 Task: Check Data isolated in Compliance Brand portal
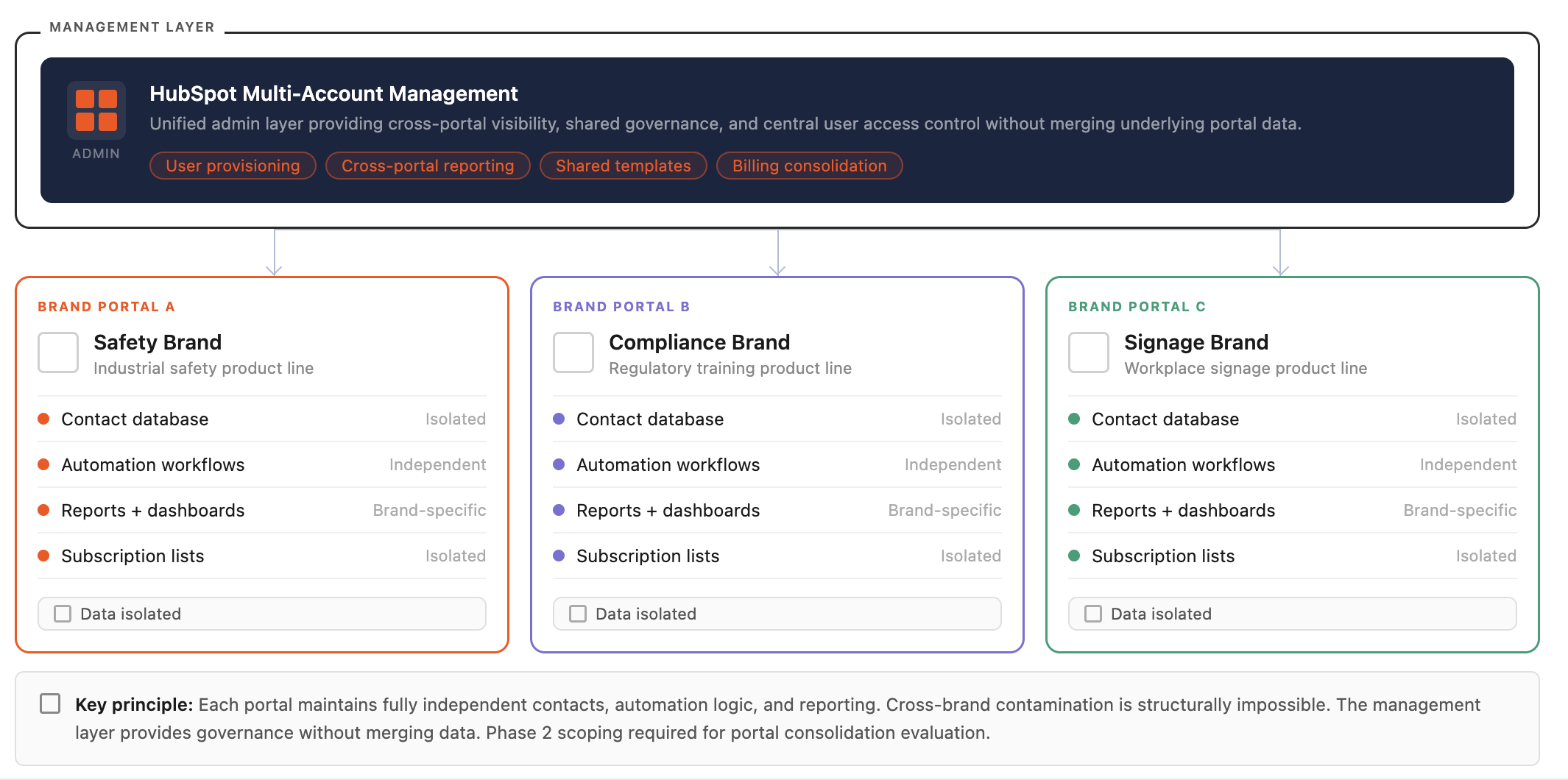point(577,613)
